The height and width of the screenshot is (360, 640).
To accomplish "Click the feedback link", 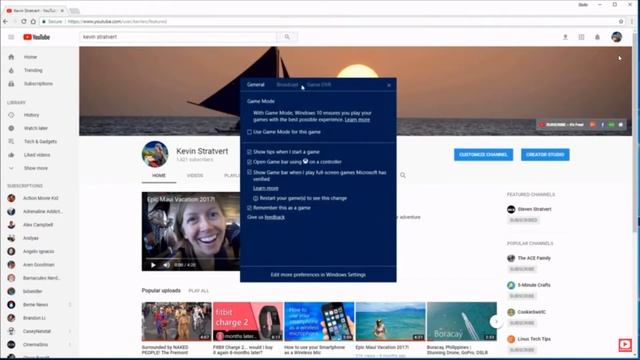I will (x=275, y=217).
